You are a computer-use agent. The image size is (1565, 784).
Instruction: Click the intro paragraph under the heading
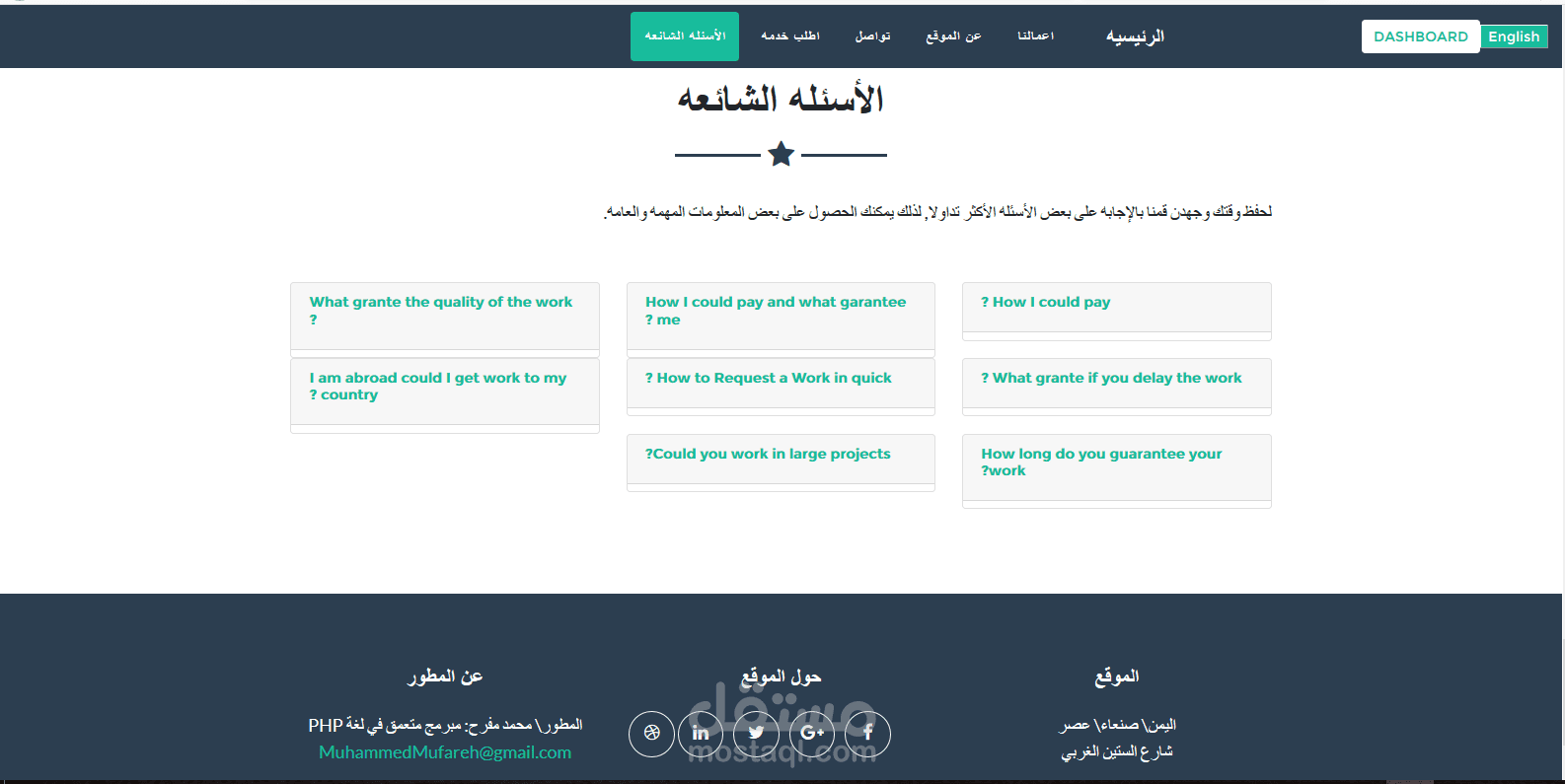coord(937,212)
